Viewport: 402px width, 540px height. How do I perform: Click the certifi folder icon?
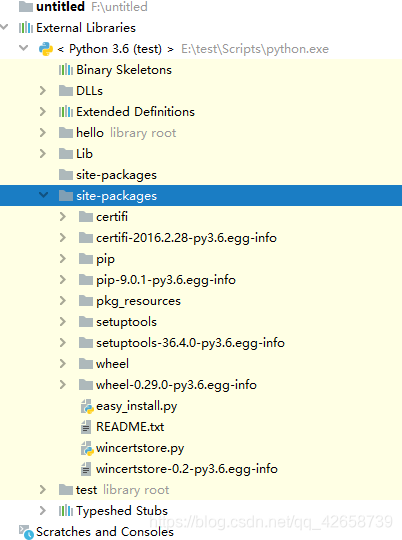86,217
